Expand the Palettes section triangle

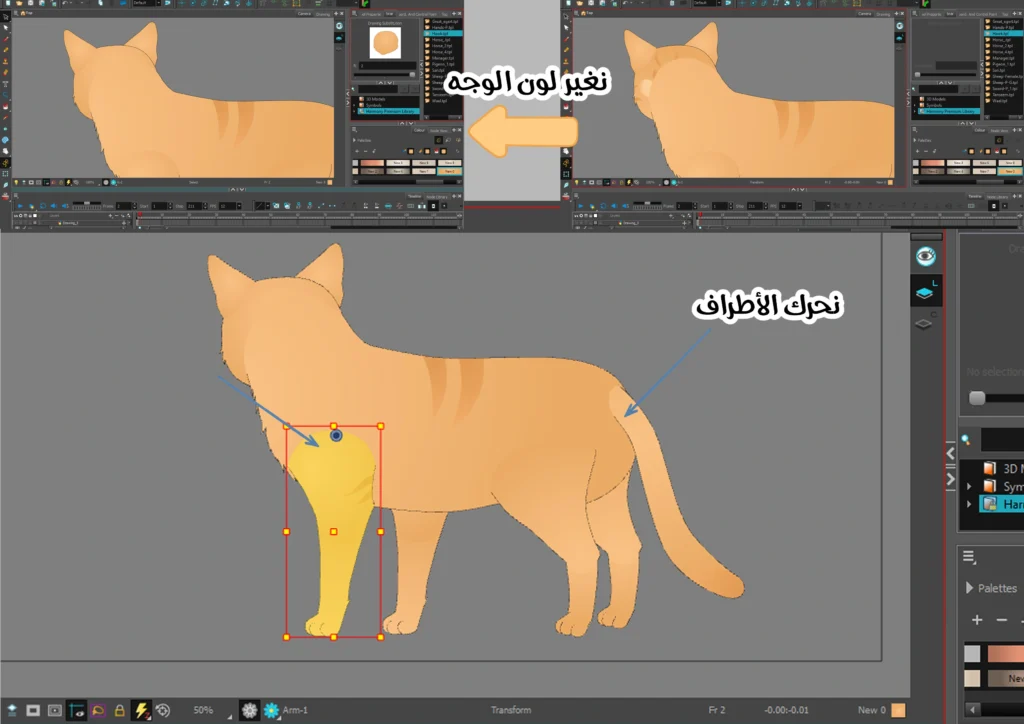coord(969,588)
